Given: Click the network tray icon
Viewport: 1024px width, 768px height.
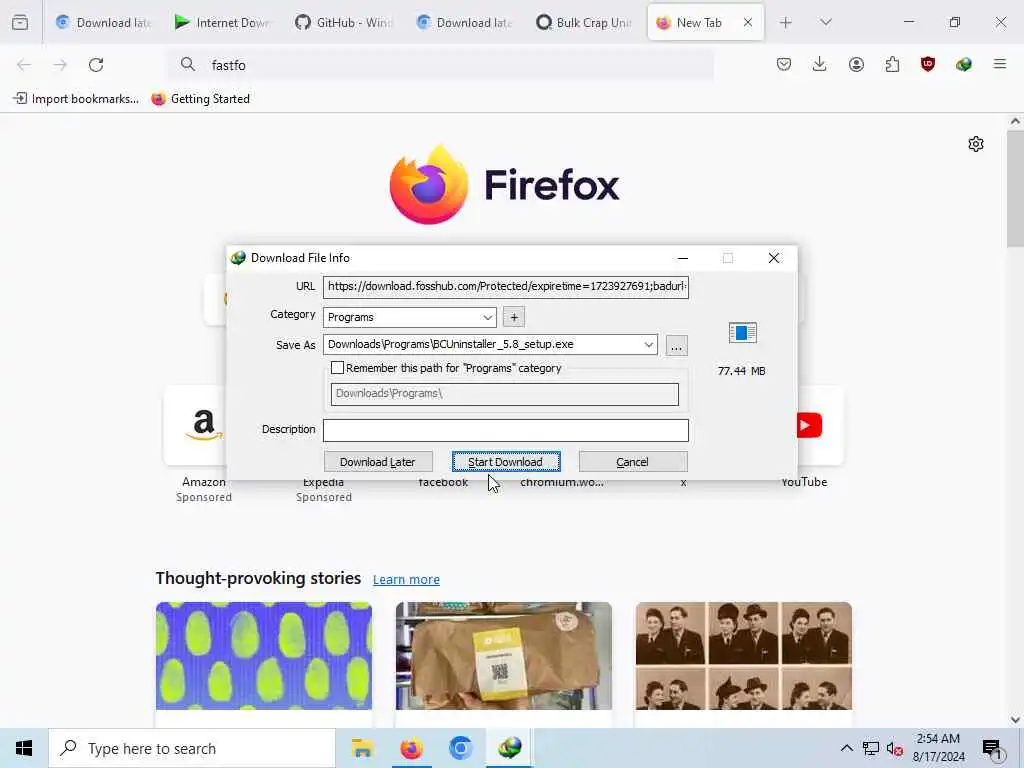Looking at the screenshot, I should (871, 748).
